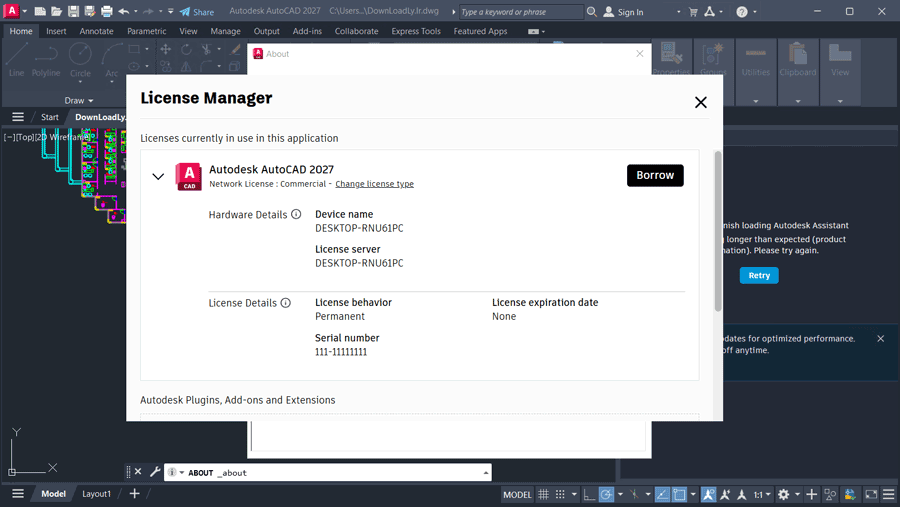Image resolution: width=900 pixels, height=507 pixels.
Task: Click the Change license type link
Action: pos(374,184)
